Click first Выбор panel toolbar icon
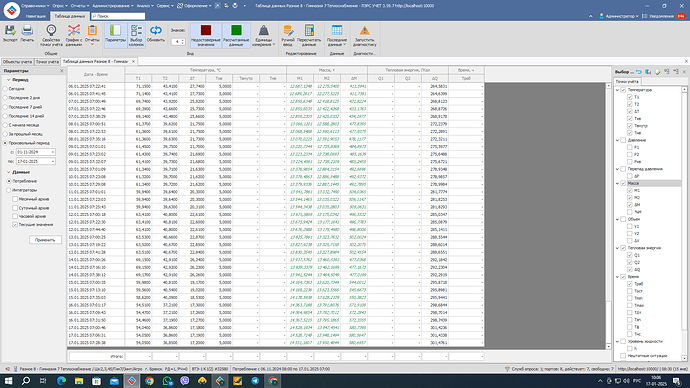The height and width of the screenshot is (388, 690). pos(639,71)
